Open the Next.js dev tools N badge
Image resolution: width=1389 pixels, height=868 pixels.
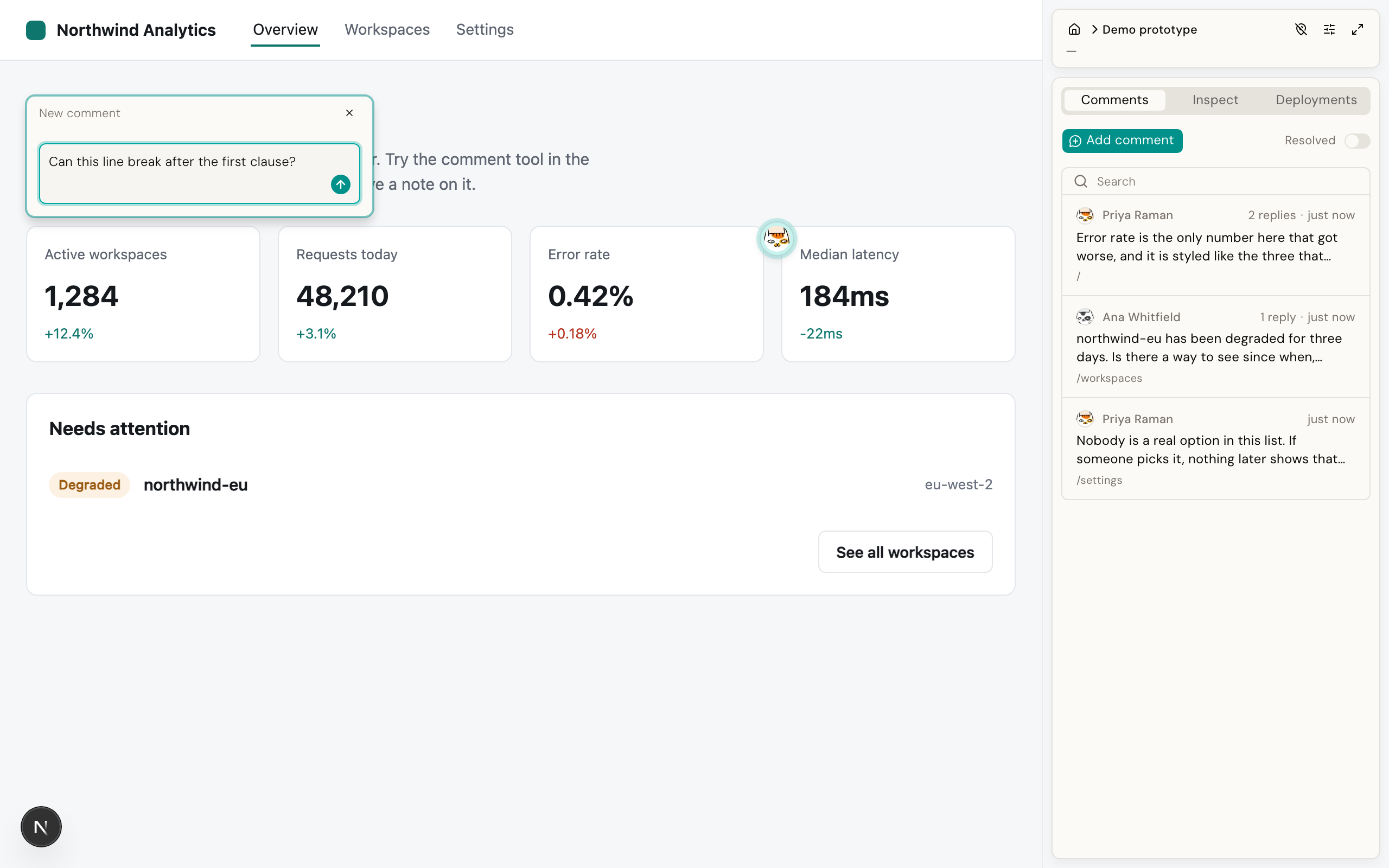[x=41, y=827]
